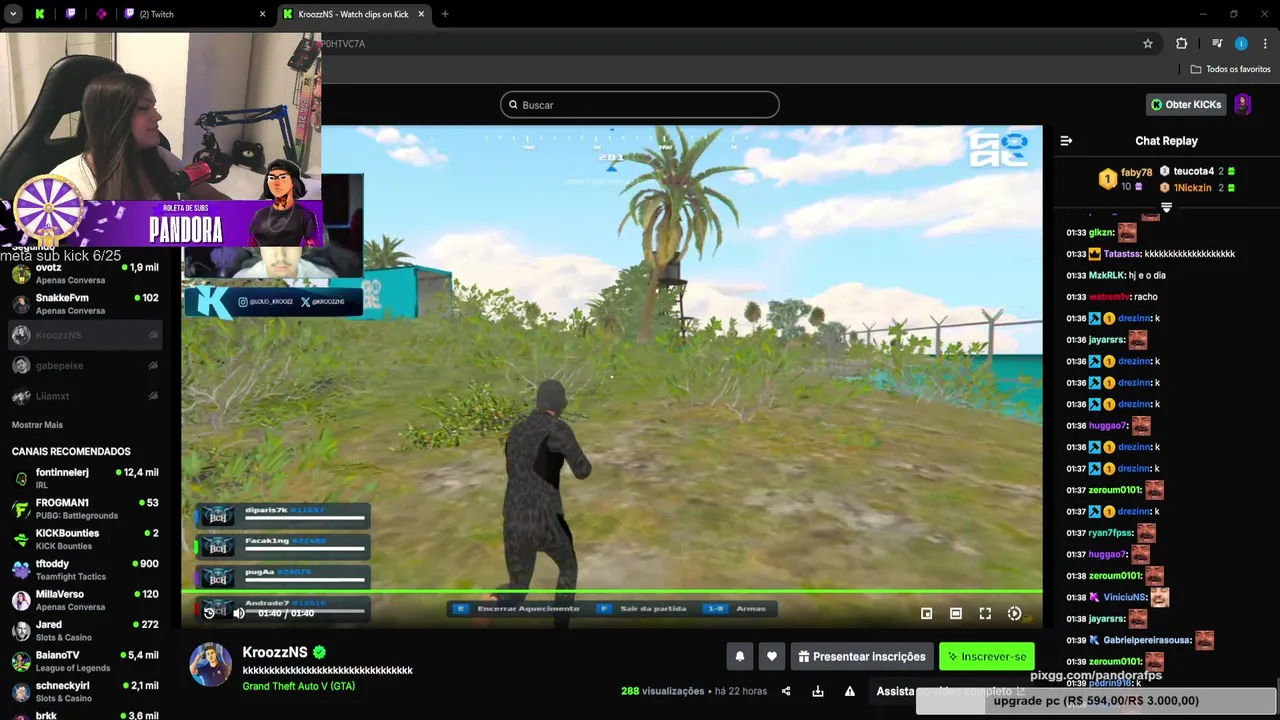Open FROGMAN1 PUBG channel
The height and width of the screenshot is (720, 1280).
85,509
